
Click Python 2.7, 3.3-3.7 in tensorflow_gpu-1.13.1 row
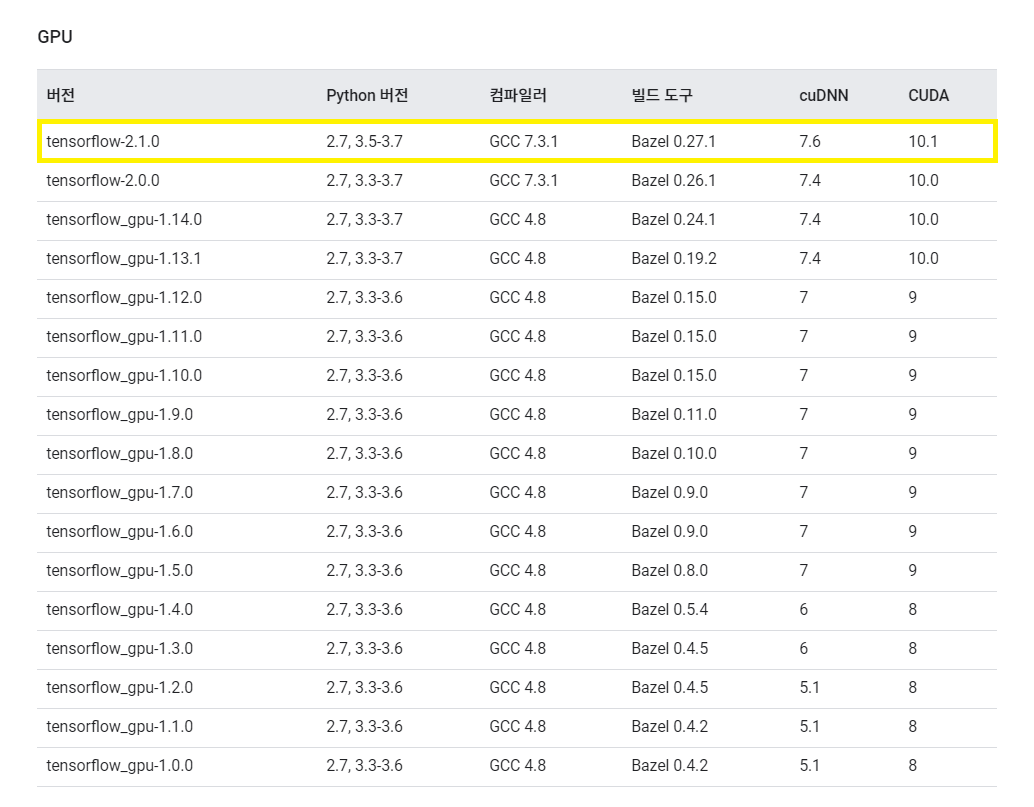(x=365, y=258)
